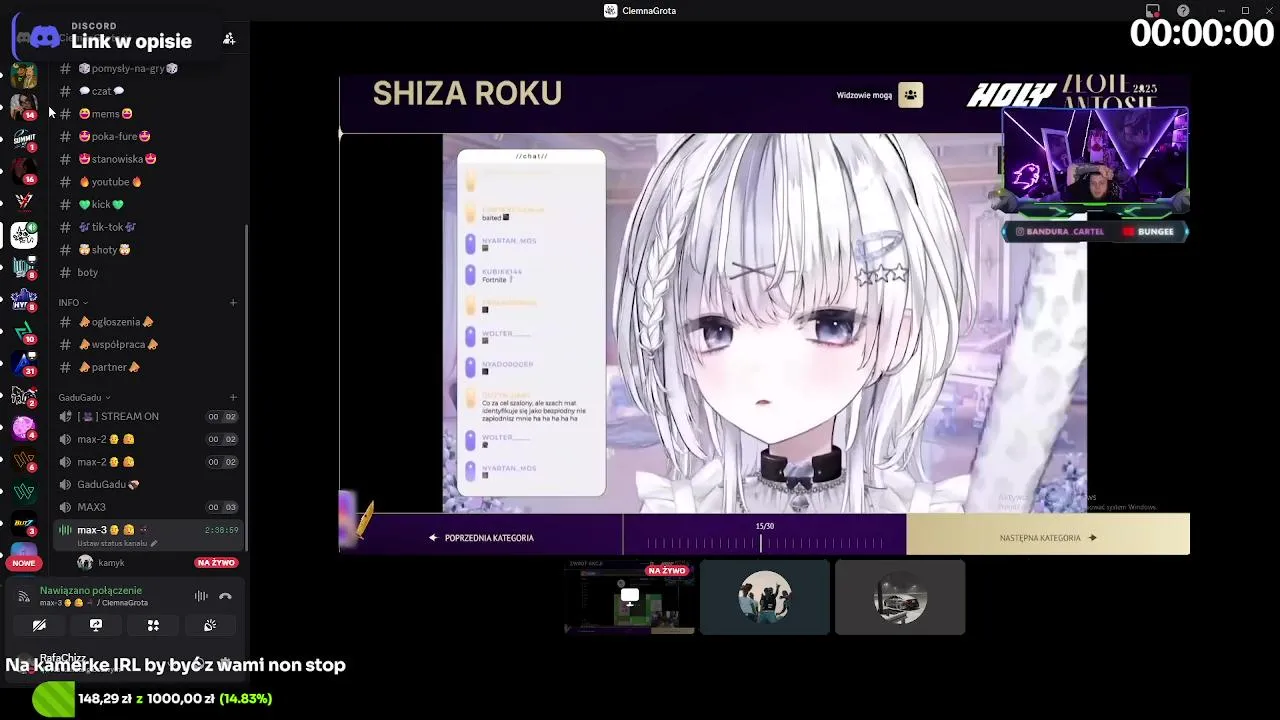The width and height of the screenshot is (1280, 720).
Task: Open the ogłoszenia channel
Action: click(x=147, y=322)
